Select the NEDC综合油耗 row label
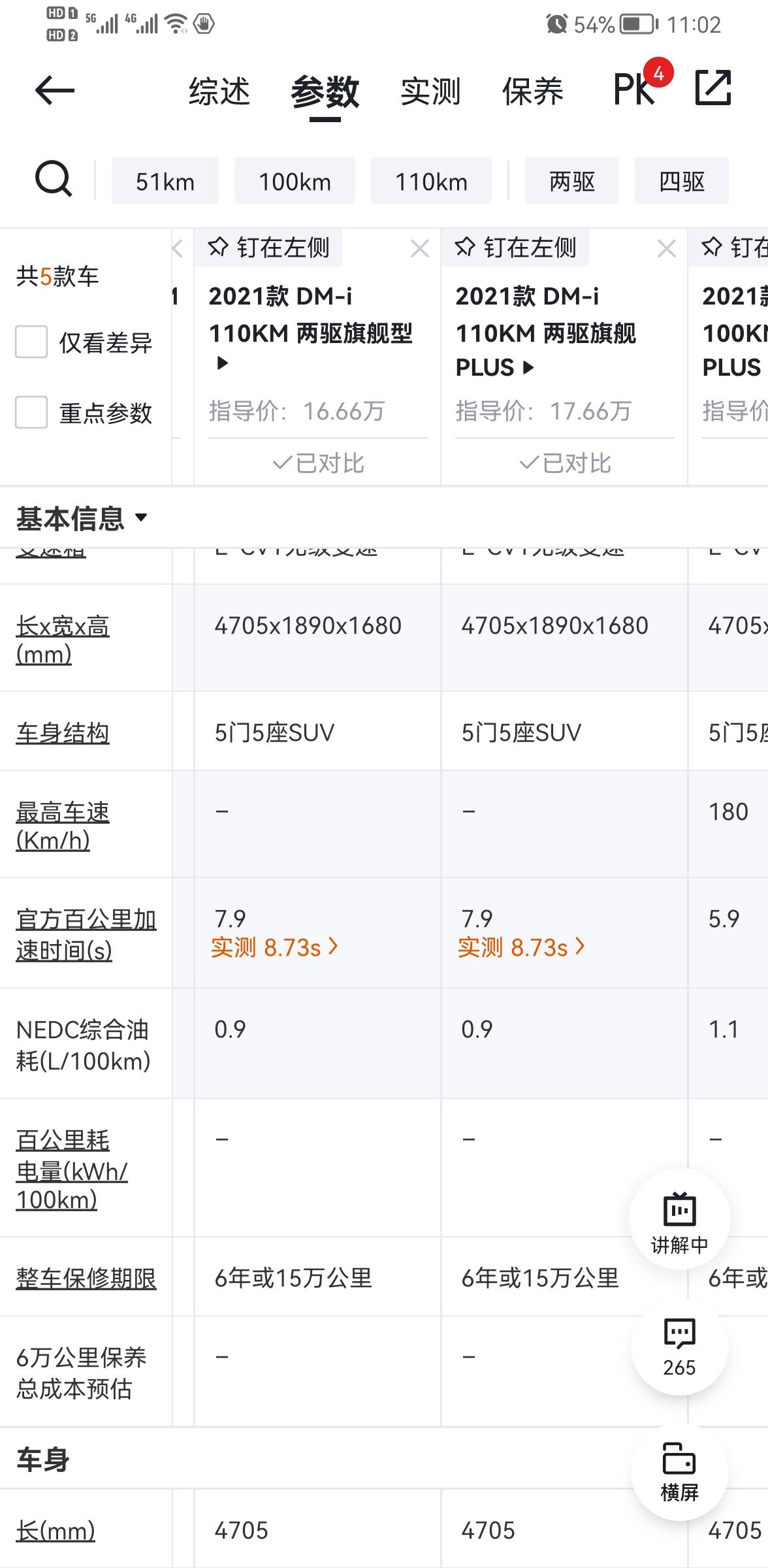768x1568 pixels. click(x=84, y=1045)
